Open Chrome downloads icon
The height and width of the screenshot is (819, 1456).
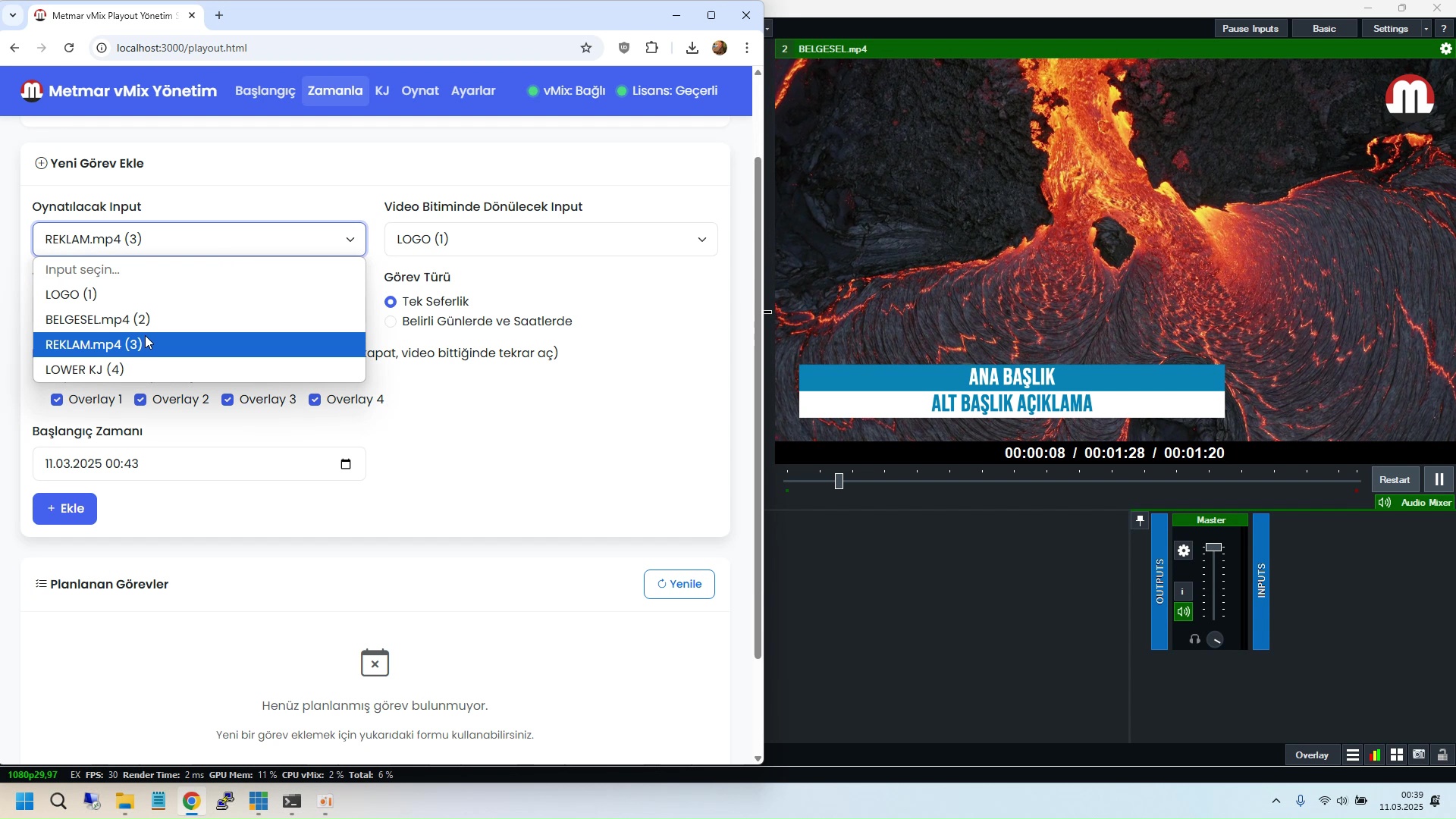(692, 48)
